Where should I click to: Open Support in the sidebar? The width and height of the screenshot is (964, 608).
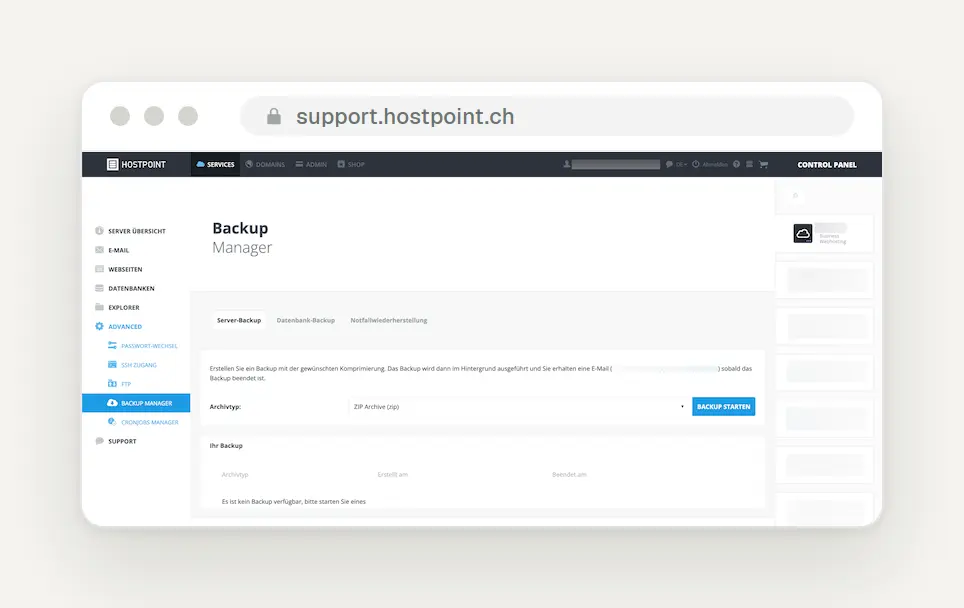click(x=116, y=441)
